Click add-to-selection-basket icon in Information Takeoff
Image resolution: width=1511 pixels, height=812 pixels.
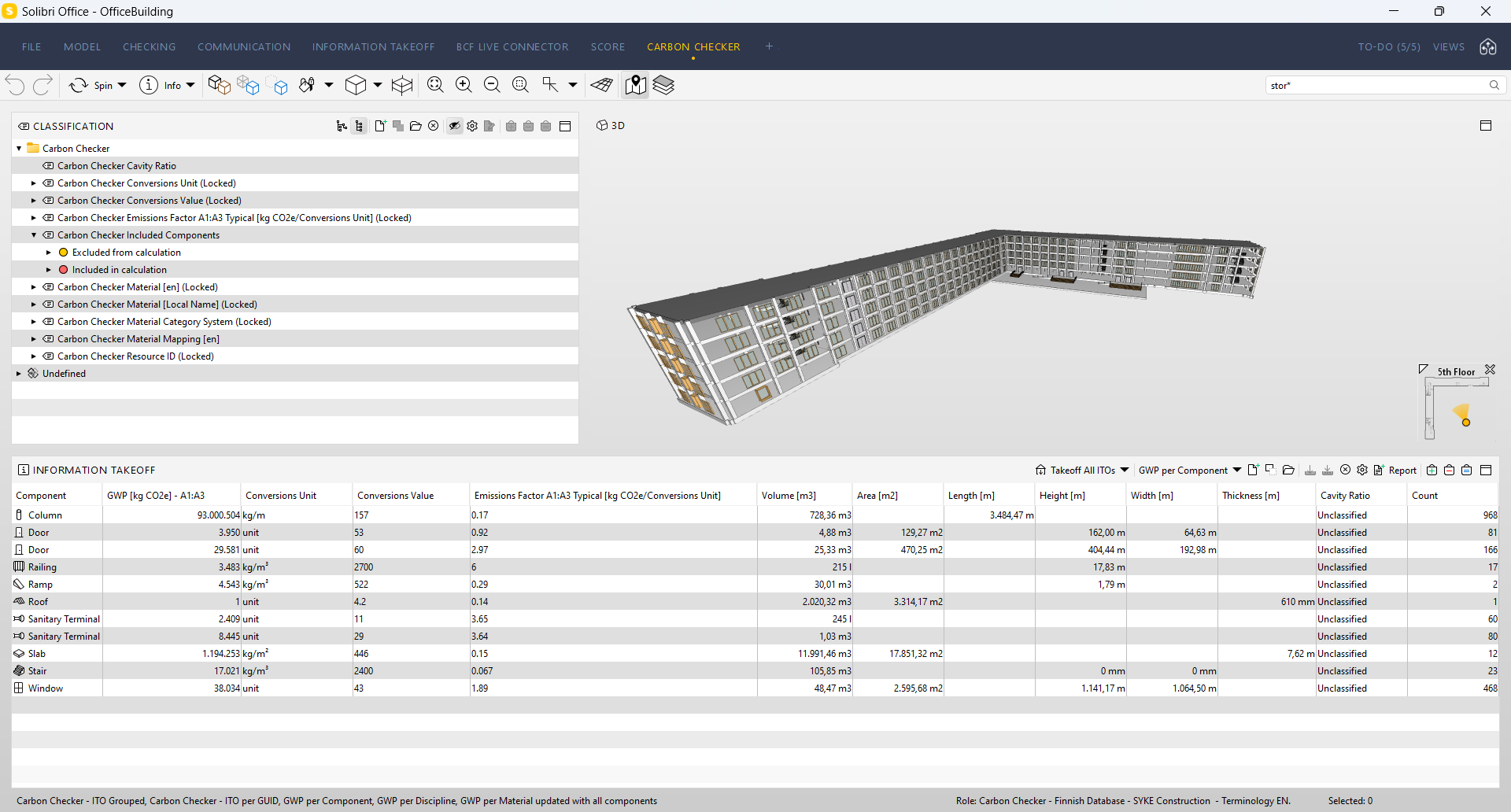click(x=1432, y=471)
